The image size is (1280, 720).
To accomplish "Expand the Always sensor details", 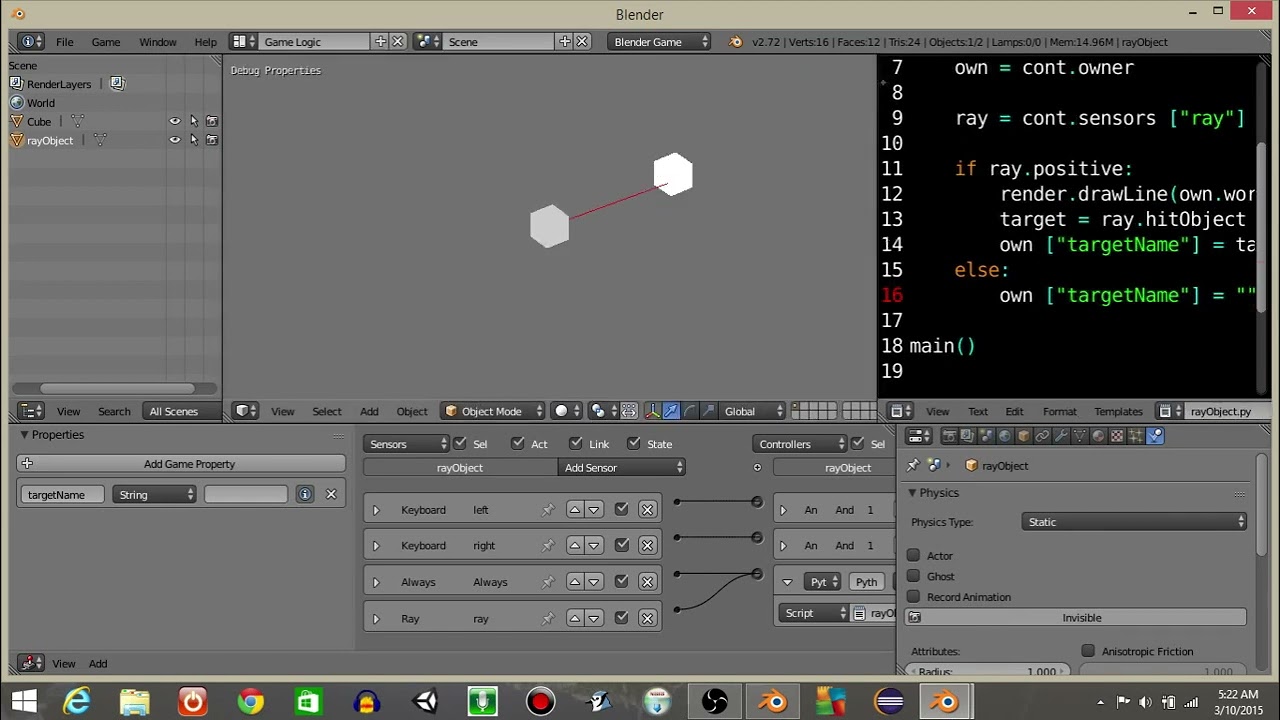I will point(376,582).
